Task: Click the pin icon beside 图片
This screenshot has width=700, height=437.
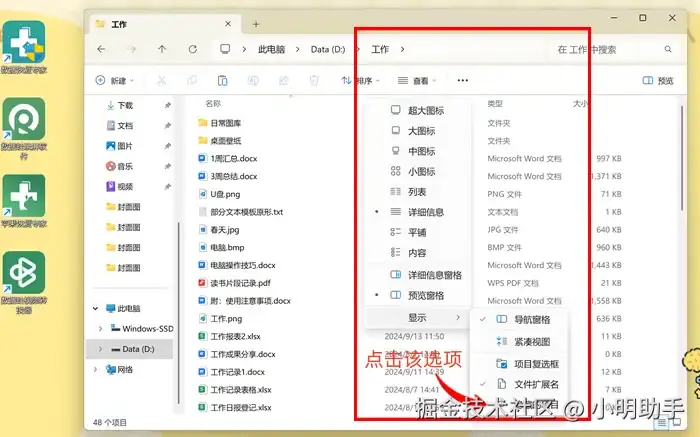Action: [x=167, y=146]
